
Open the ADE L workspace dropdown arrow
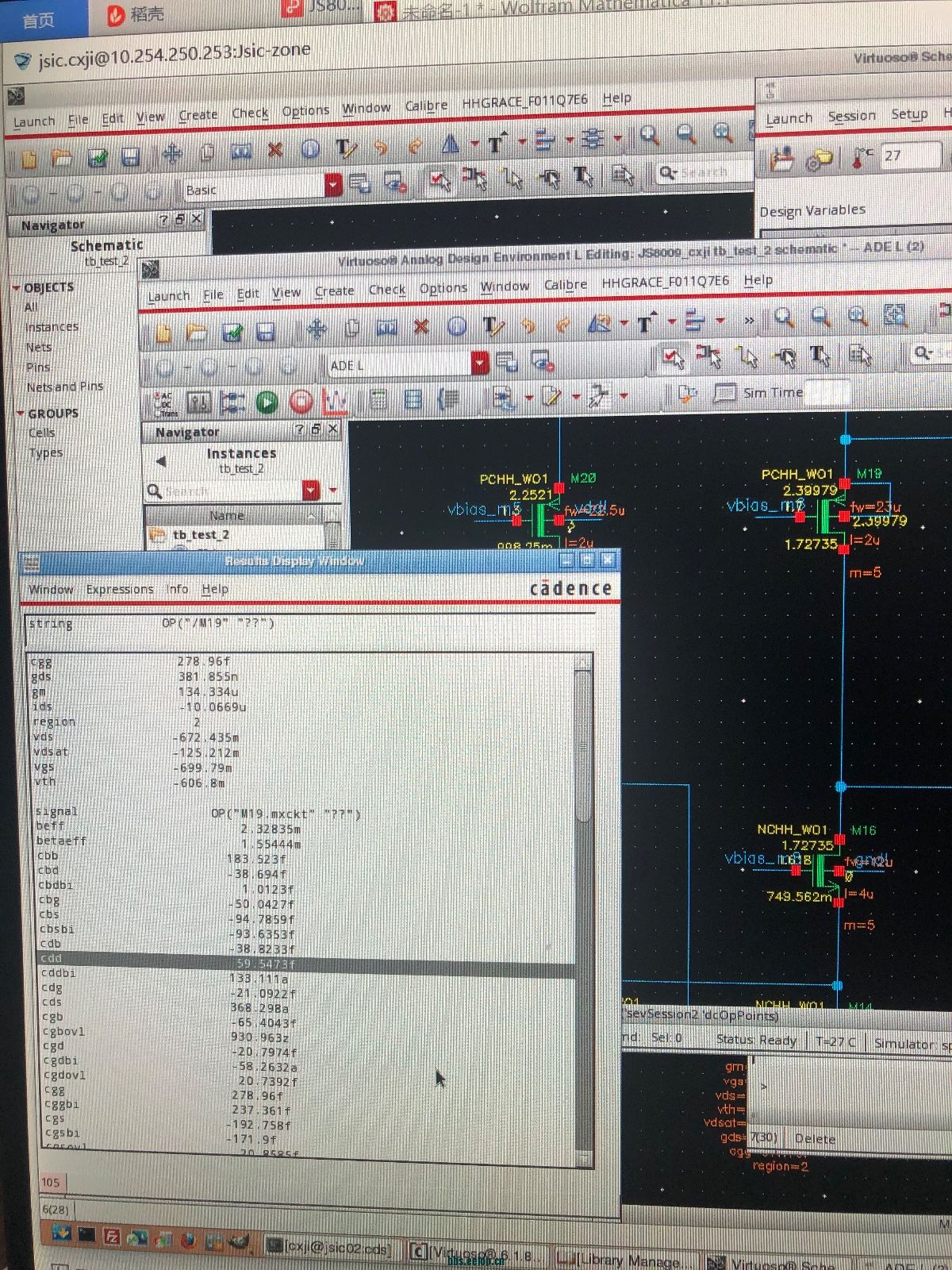(x=480, y=364)
